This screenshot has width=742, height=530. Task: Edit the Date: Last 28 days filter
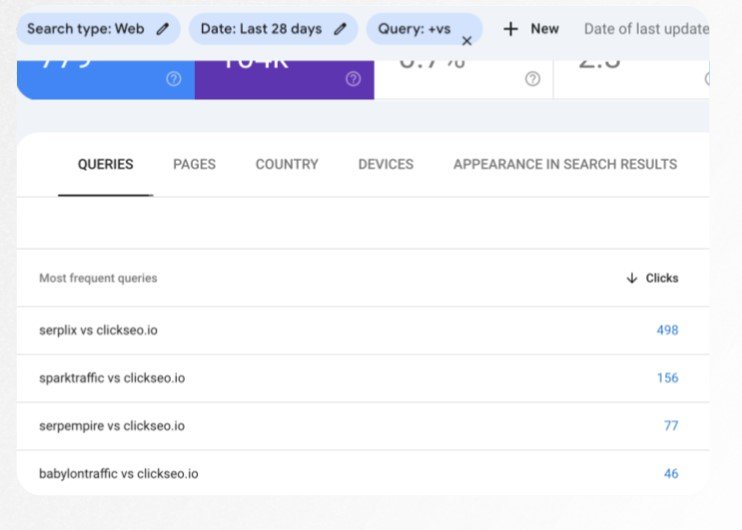[340, 29]
